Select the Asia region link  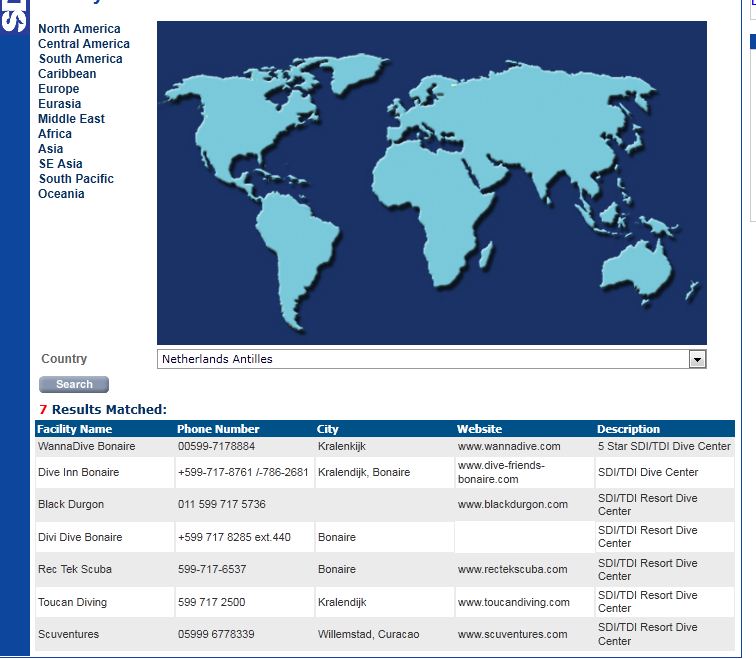point(51,148)
